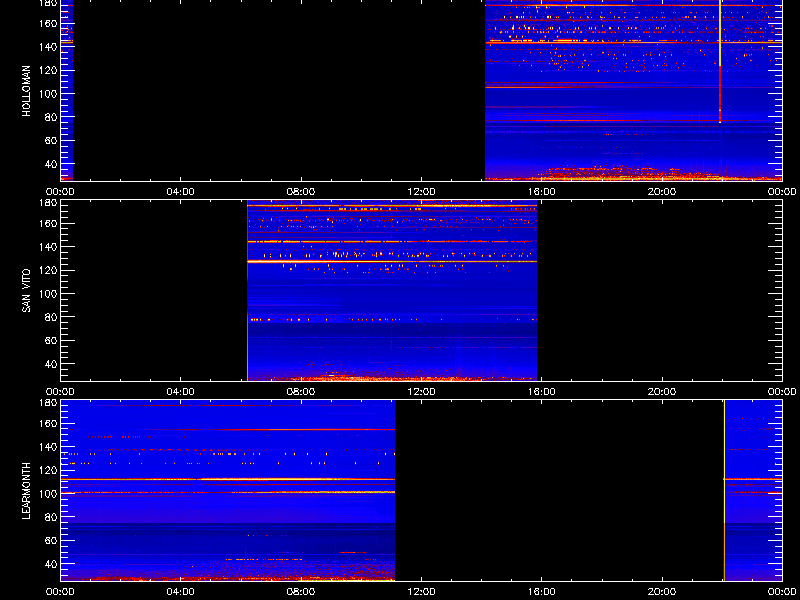Pick 20:00 time label under Learmonth panel
800x600 pixels.
662,592
